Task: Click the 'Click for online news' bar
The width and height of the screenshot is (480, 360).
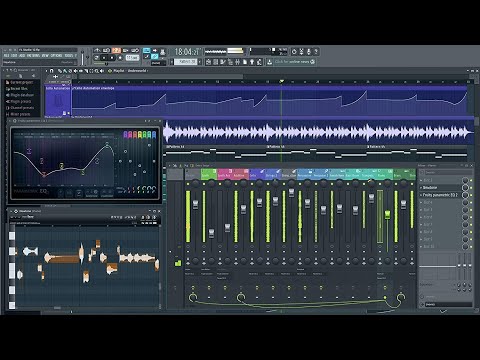Action: tap(295, 62)
